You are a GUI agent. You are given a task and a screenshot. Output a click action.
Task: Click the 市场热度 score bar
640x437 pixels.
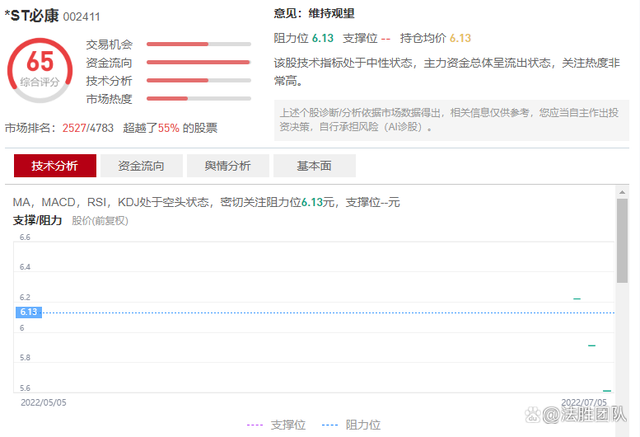tap(199, 98)
